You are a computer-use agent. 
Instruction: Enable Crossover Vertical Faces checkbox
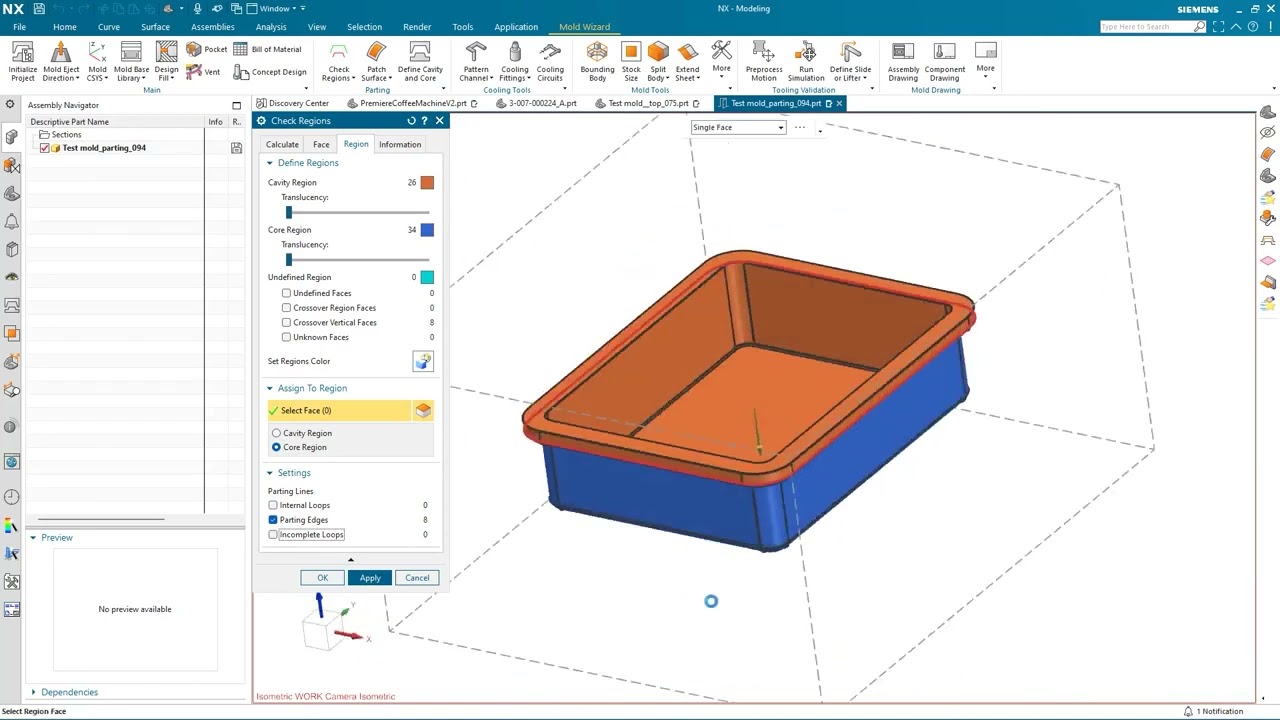coord(286,323)
